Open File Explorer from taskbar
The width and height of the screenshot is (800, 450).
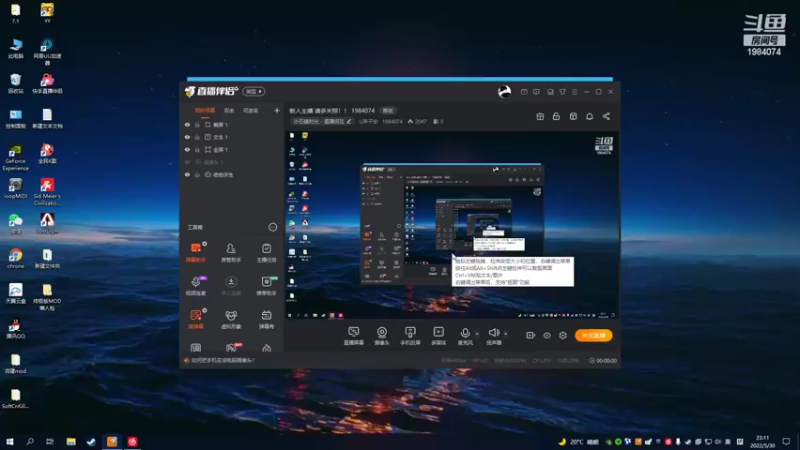point(71,441)
